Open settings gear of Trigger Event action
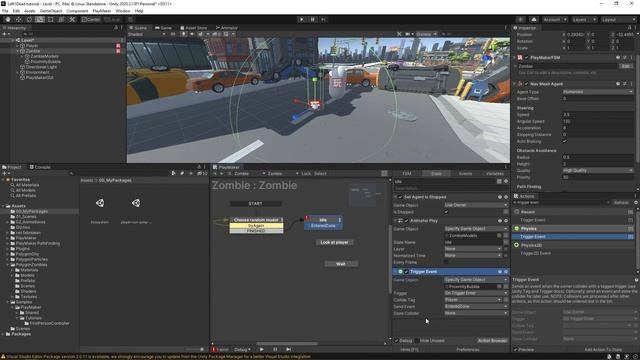 [506, 271]
